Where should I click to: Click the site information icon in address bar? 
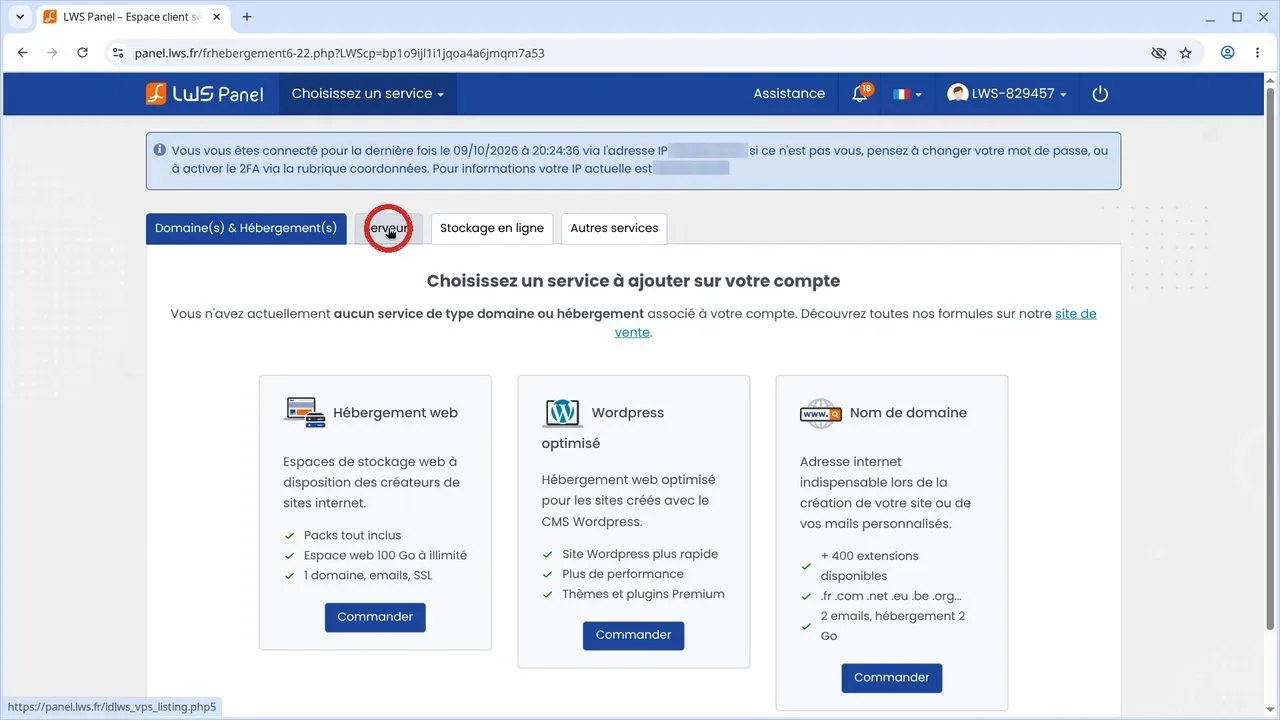click(x=118, y=53)
